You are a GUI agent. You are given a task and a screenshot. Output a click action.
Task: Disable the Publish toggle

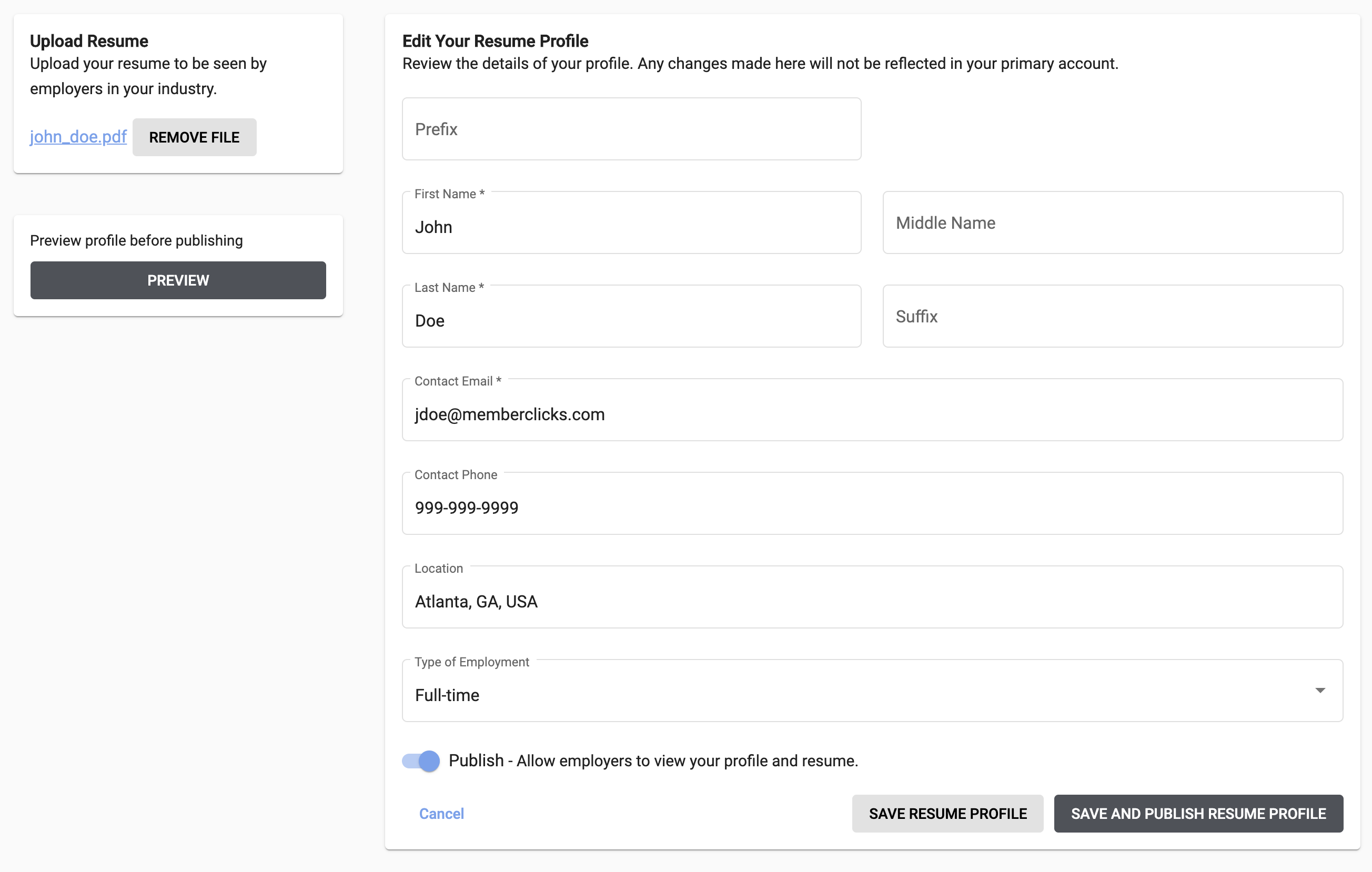click(420, 761)
